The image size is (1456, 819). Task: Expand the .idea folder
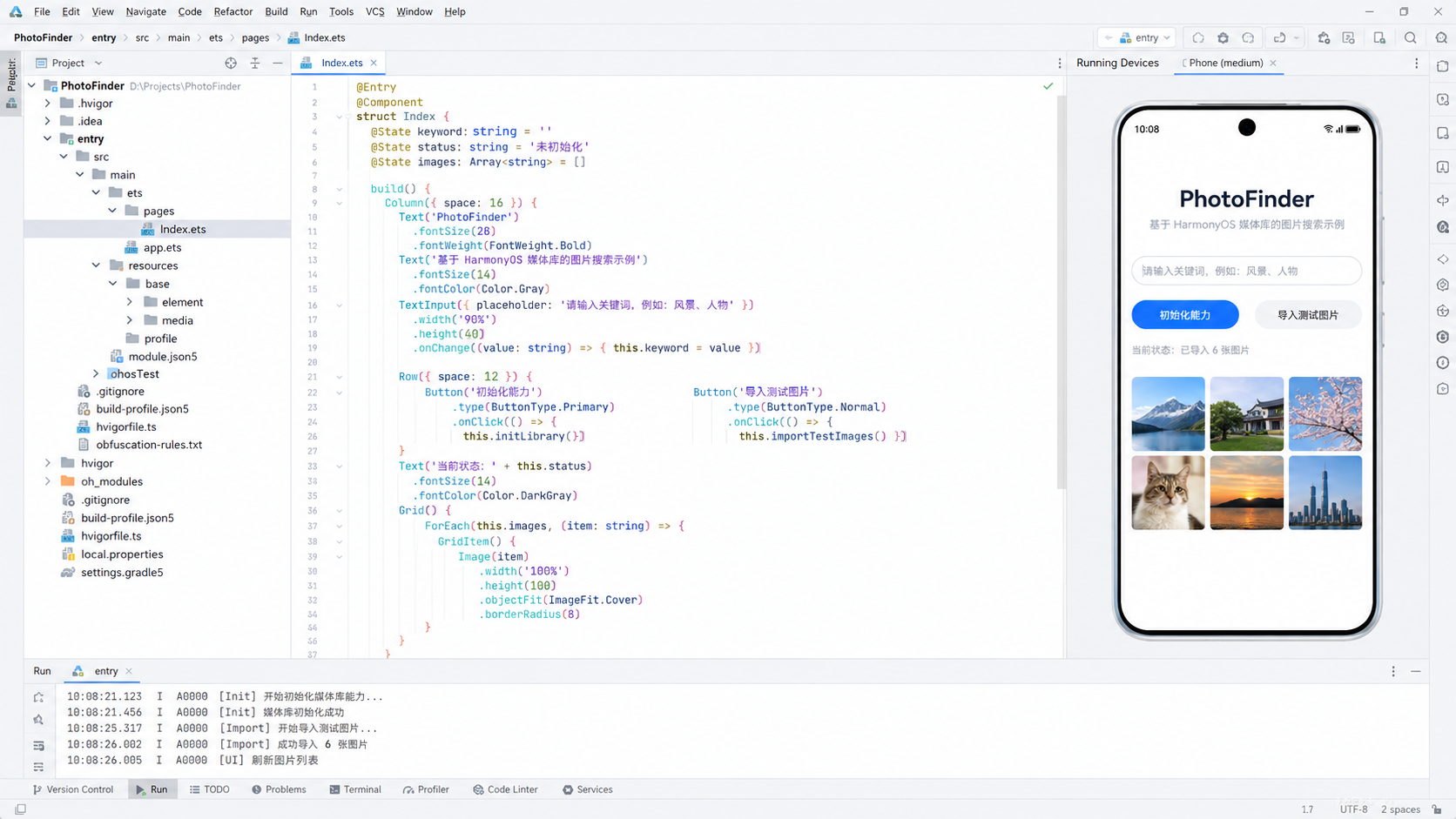pyautogui.click(x=48, y=121)
